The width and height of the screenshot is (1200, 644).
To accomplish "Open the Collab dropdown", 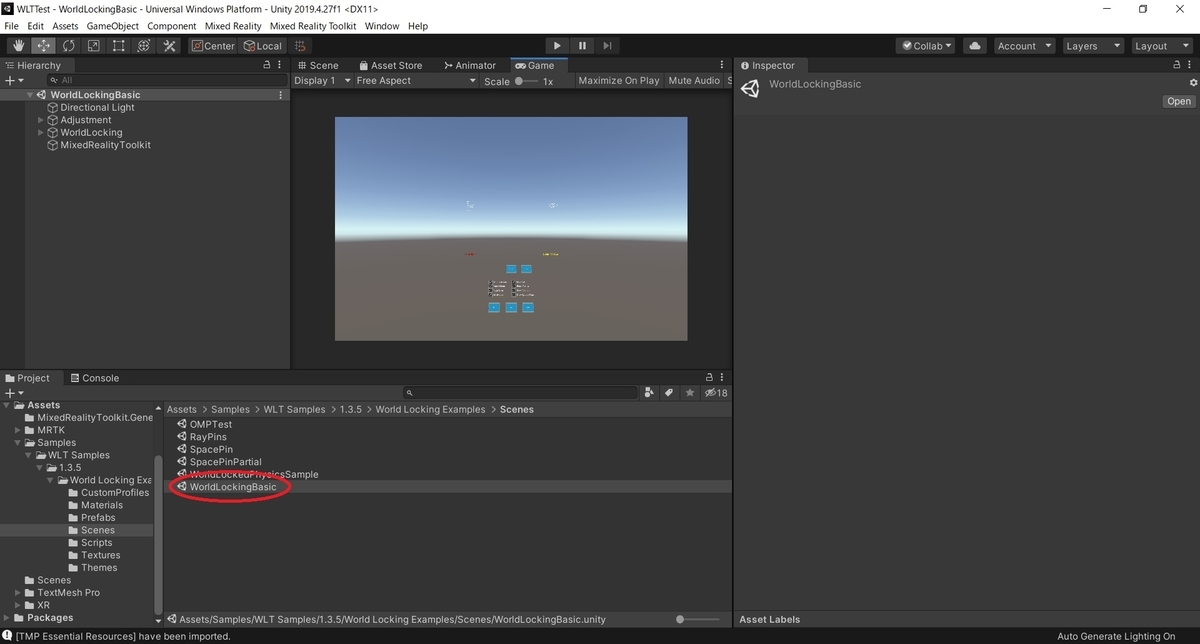I will (927, 46).
